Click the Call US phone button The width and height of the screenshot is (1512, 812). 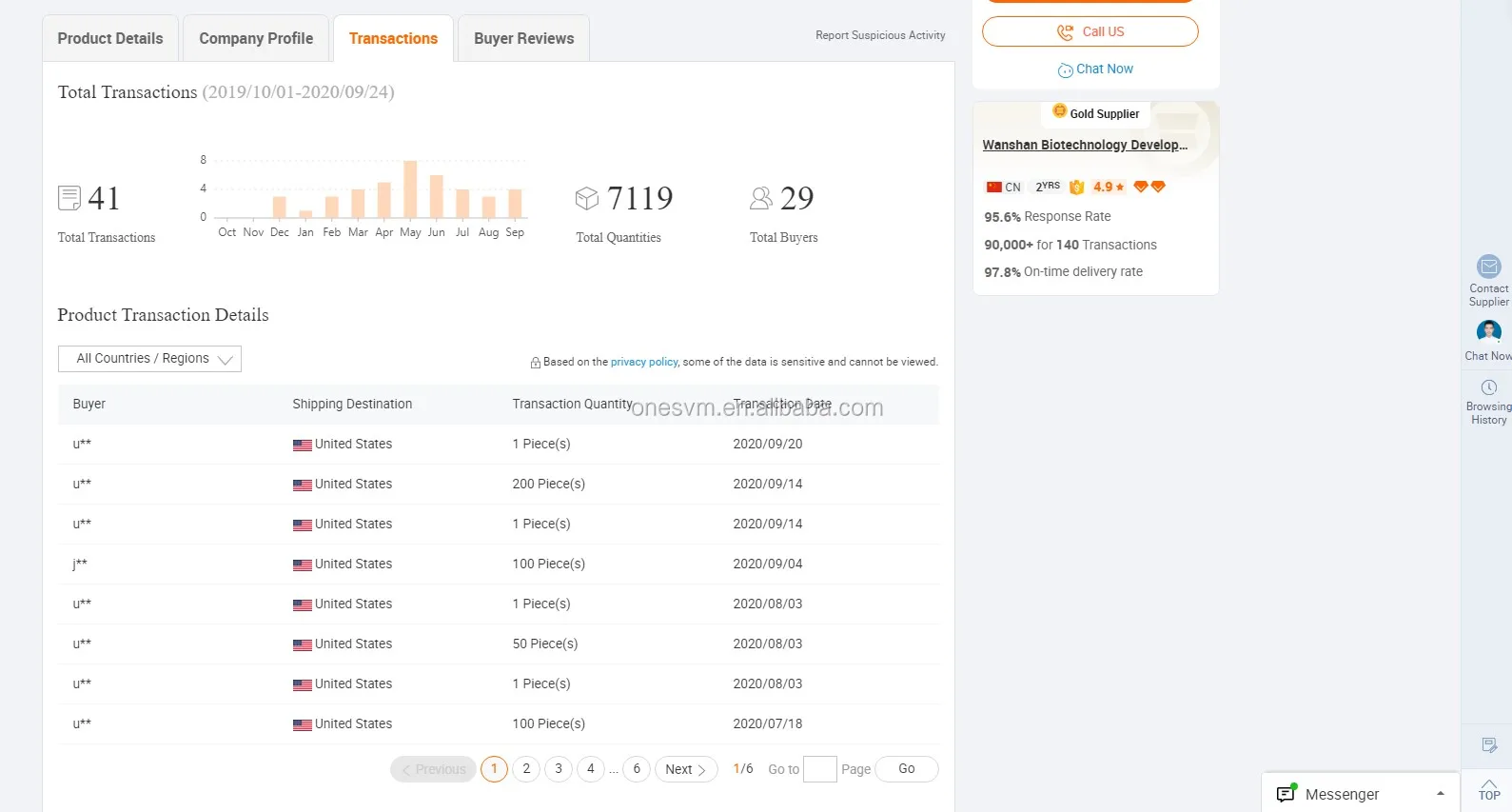(x=1090, y=31)
